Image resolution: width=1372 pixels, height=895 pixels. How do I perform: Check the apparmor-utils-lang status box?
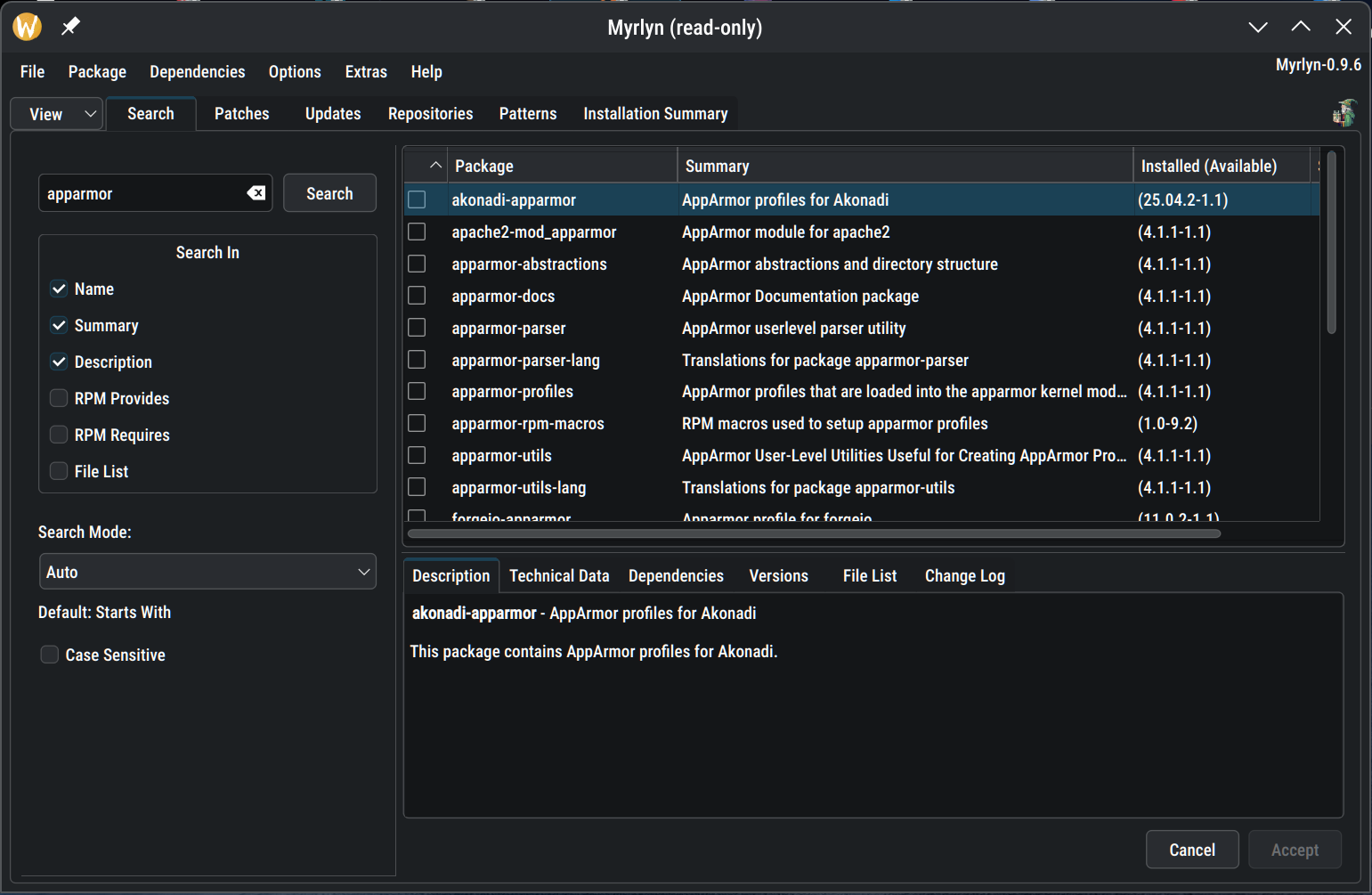click(417, 487)
